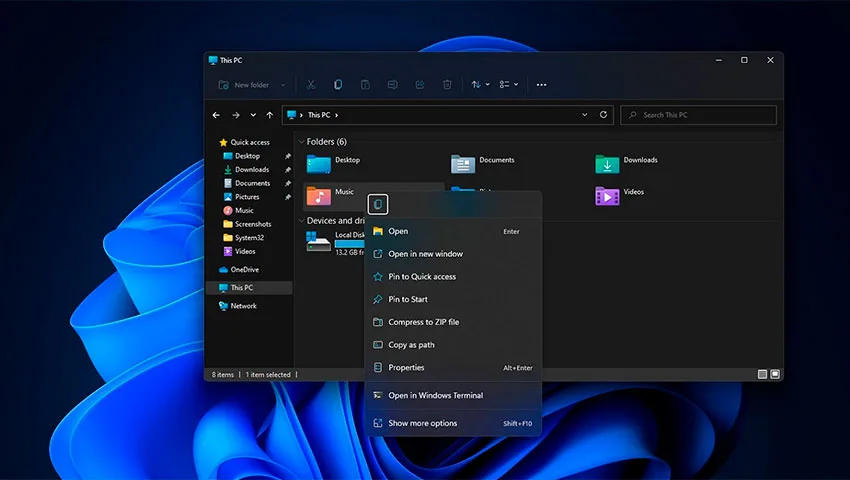The height and width of the screenshot is (480, 850).
Task: Choose Copy as path
Action: click(x=453, y=345)
